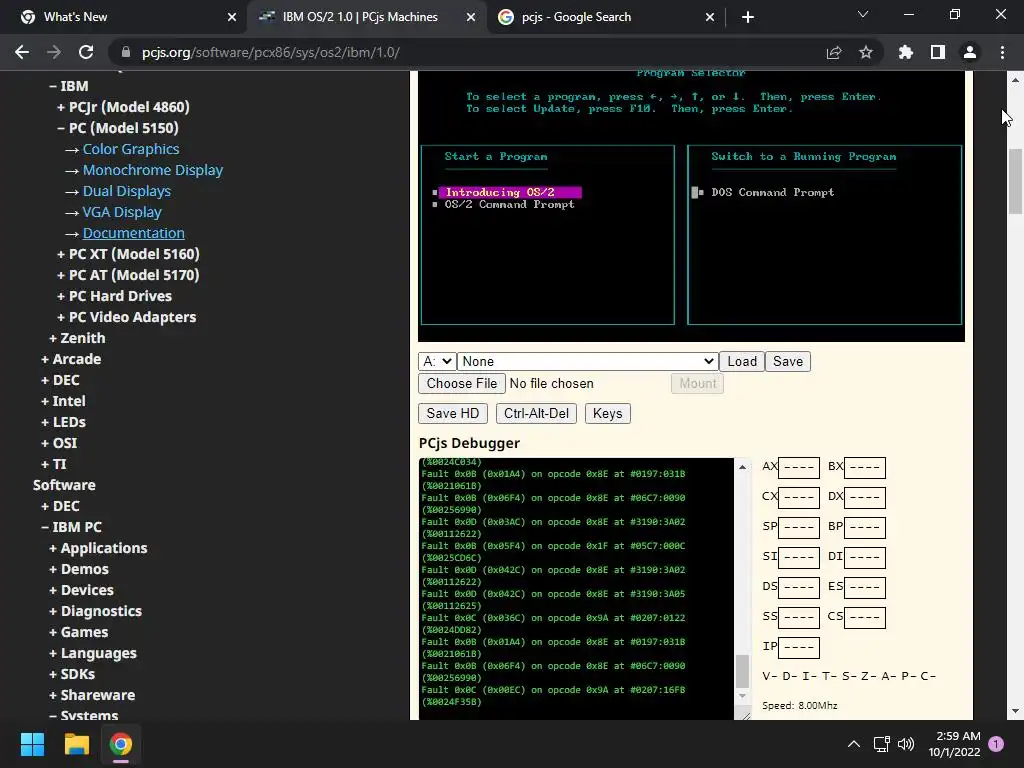
Task: Reload the current page
Action: (x=86, y=52)
